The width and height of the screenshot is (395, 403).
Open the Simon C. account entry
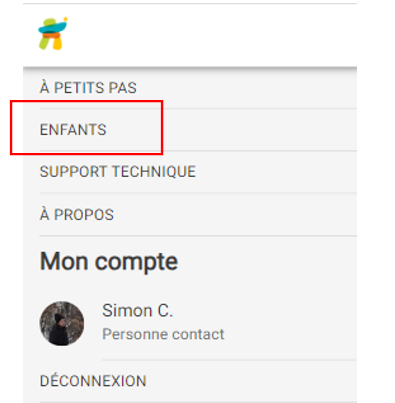(198, 323)
